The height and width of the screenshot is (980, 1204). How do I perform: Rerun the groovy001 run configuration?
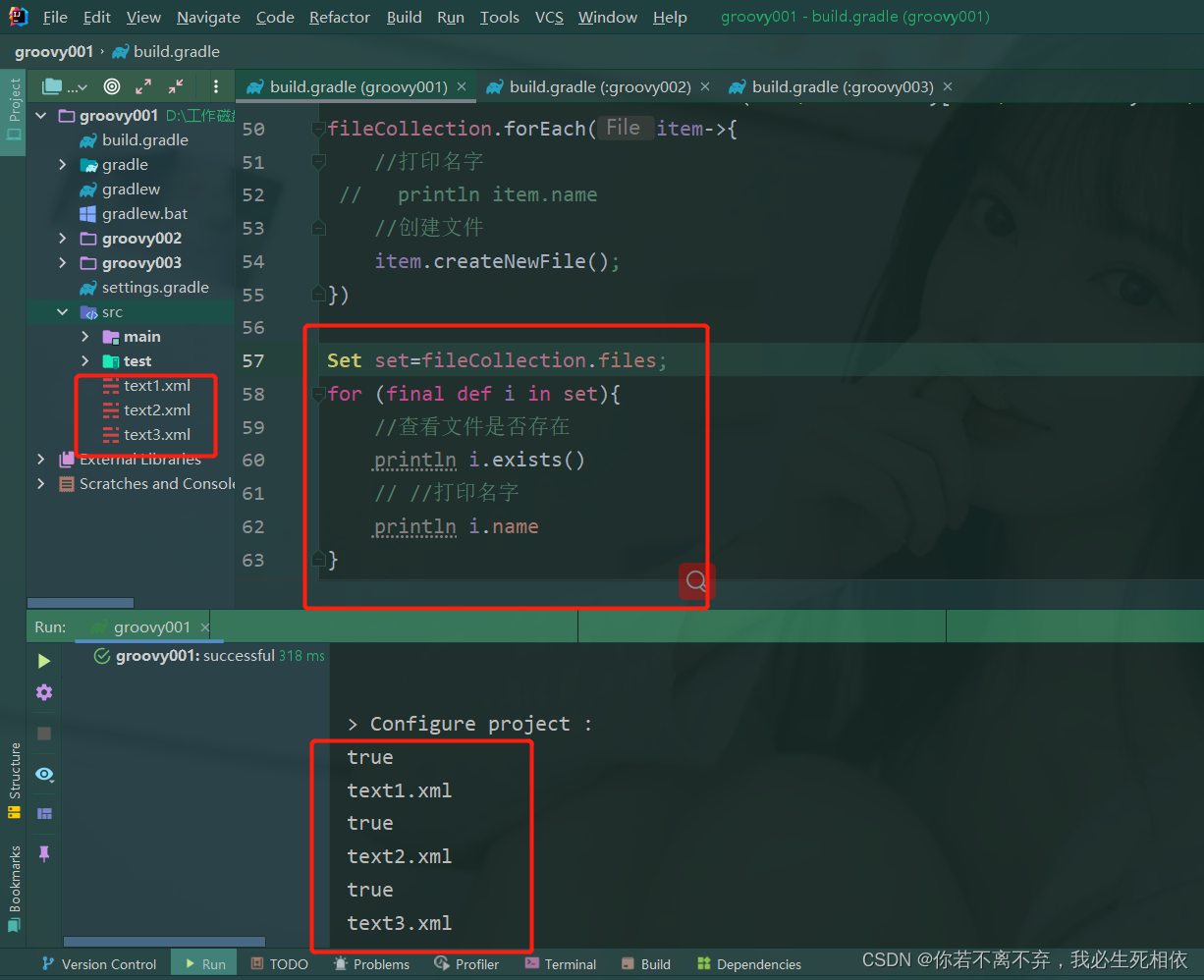(x=43, y=661)
